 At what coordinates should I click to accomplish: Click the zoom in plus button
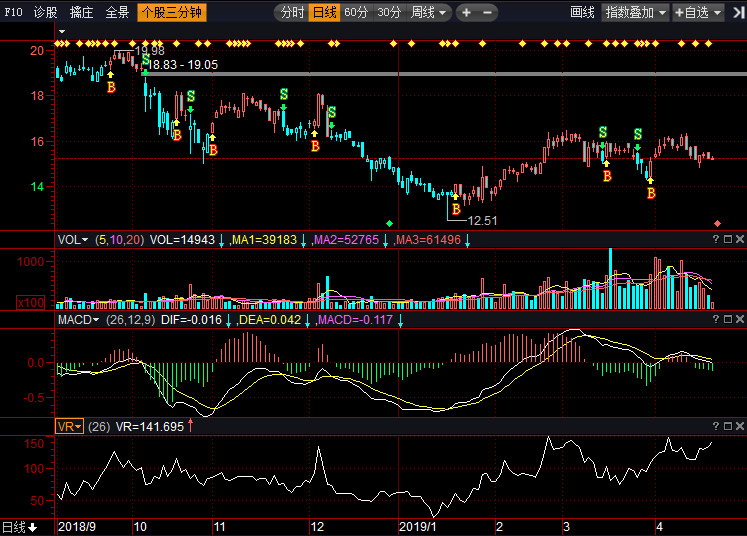pyautogui.click(x=466, y=13)
